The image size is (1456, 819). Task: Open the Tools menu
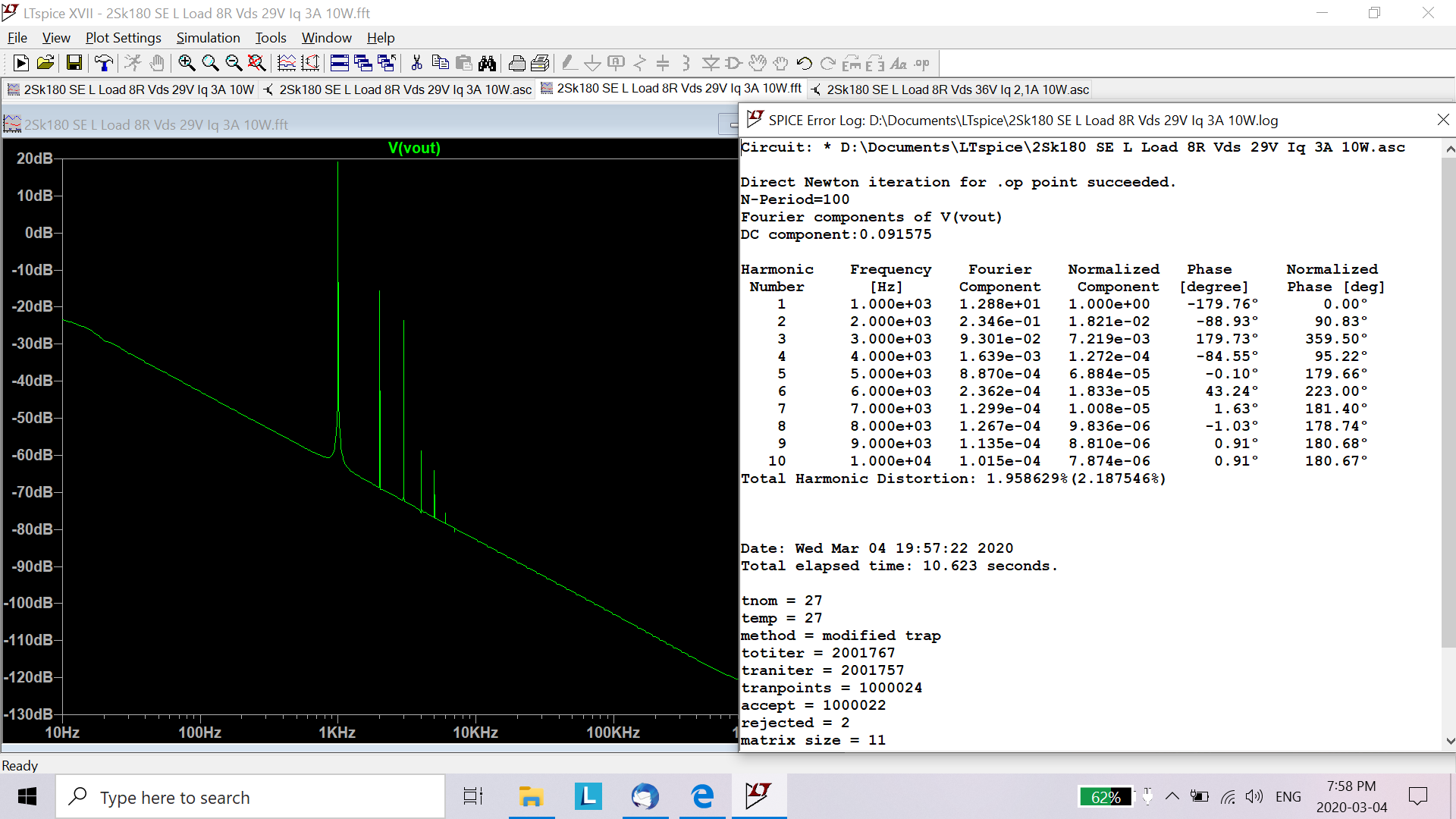(271, 38)
